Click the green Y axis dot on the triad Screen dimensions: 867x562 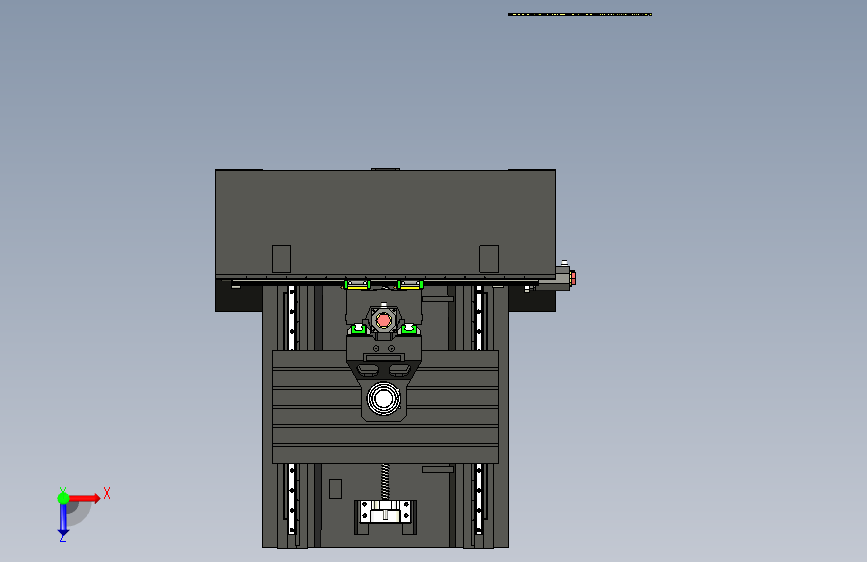tap(63, 498)
